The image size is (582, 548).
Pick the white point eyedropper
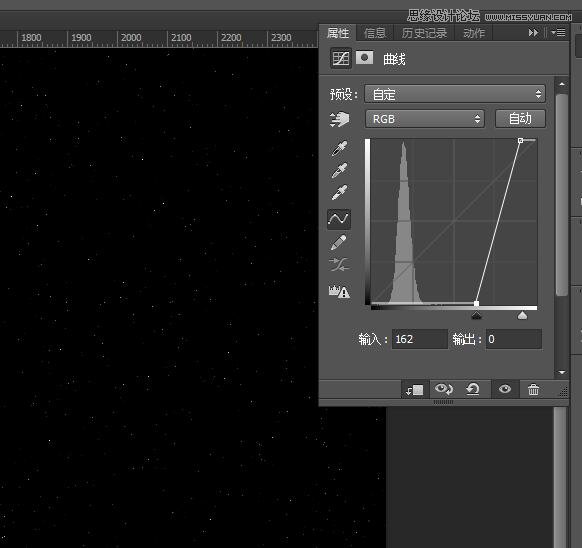click(339, 193)
